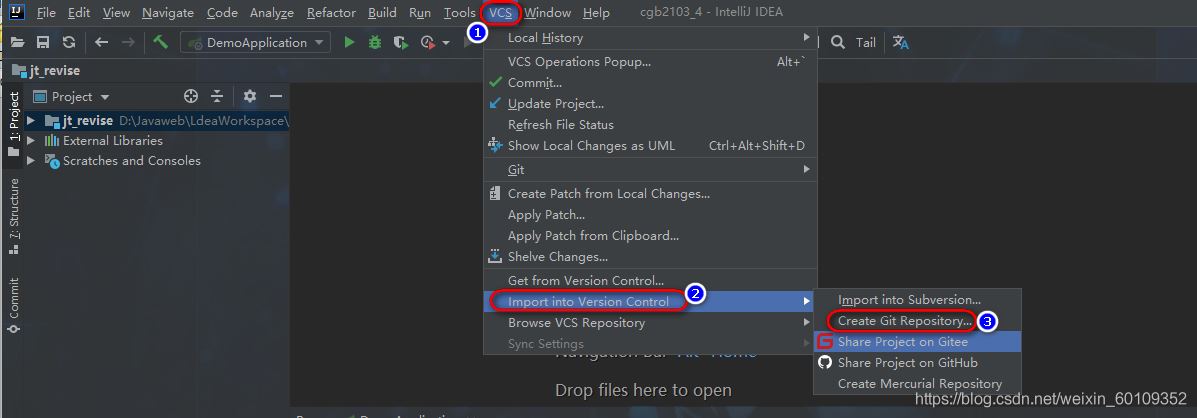This screenshot has height=418, width=1197.
Task: Click the Translate toolbar icon
Action: pyautogui.click(x=901, y=43)
